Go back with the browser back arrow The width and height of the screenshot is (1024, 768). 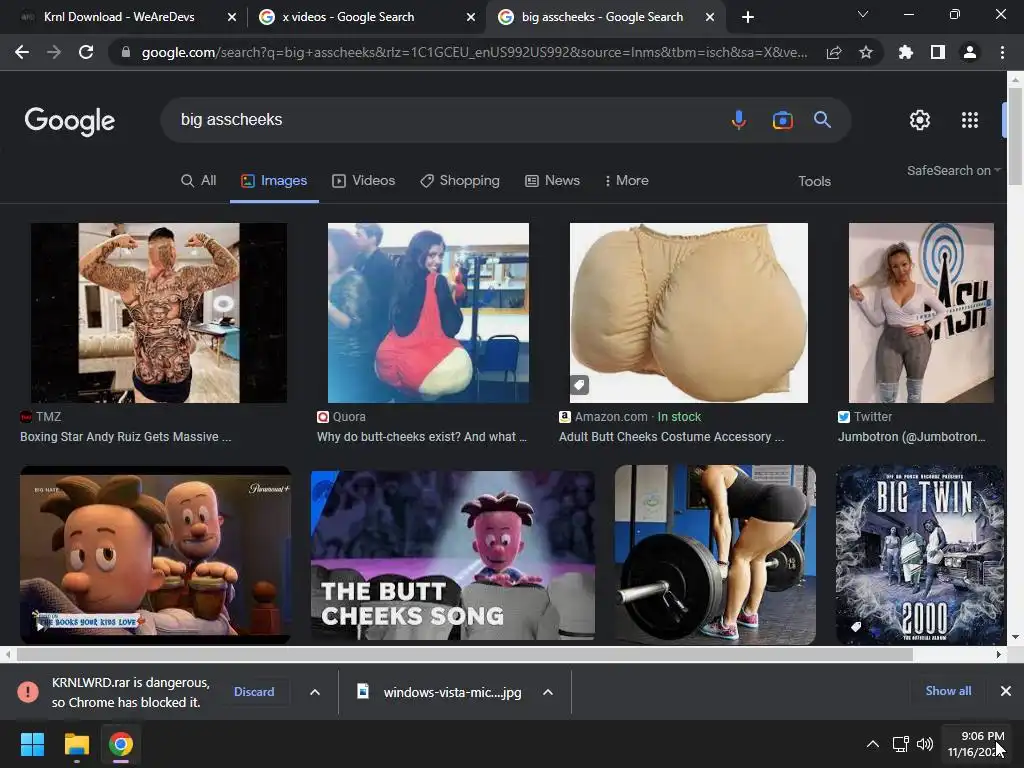[x=22, y=52]
